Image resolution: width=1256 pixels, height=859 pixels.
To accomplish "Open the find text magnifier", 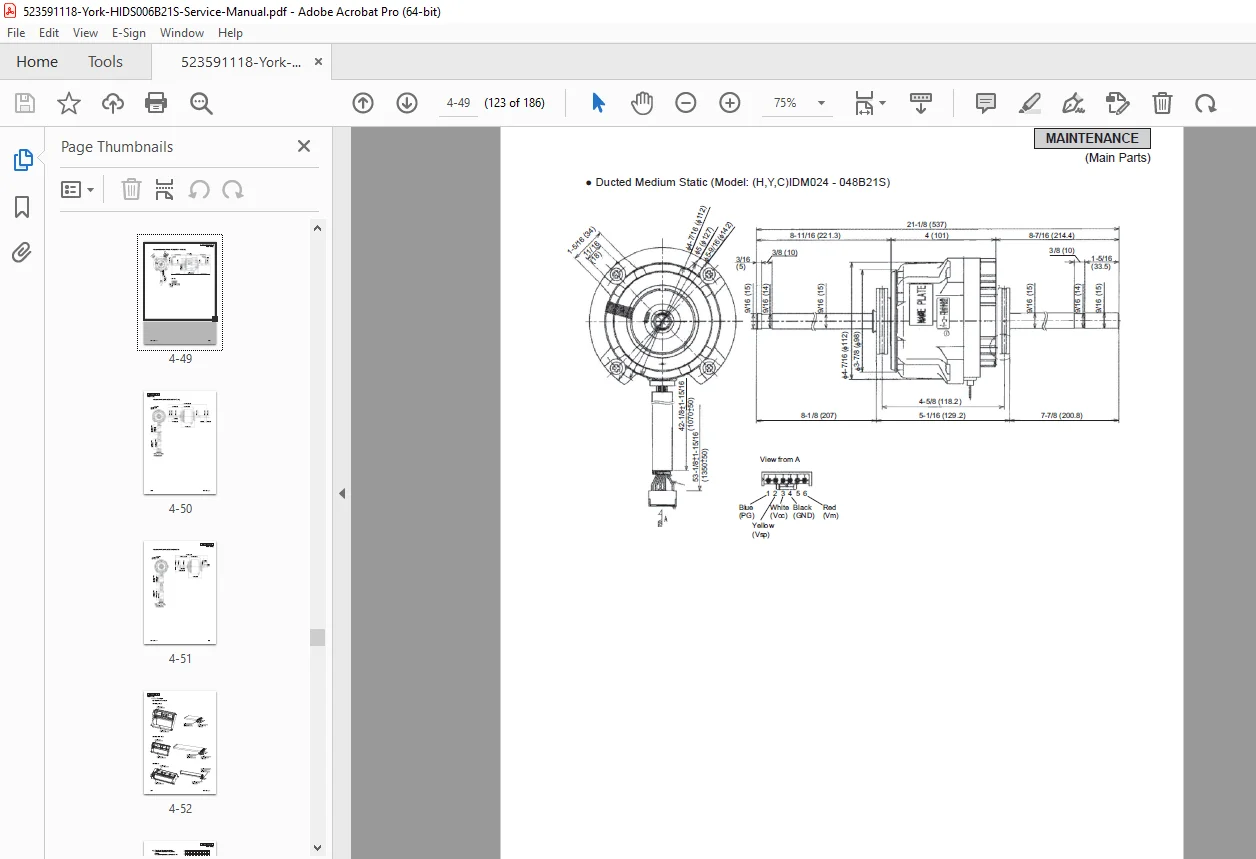I will click(x=201, y=103).
